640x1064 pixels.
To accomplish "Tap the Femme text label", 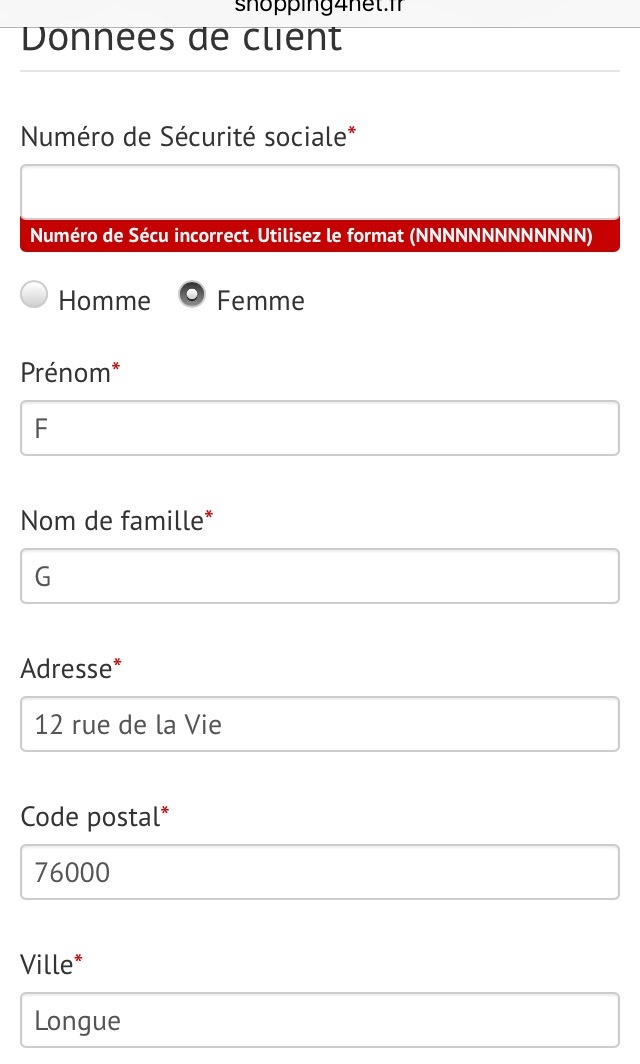I will [260, 301].
